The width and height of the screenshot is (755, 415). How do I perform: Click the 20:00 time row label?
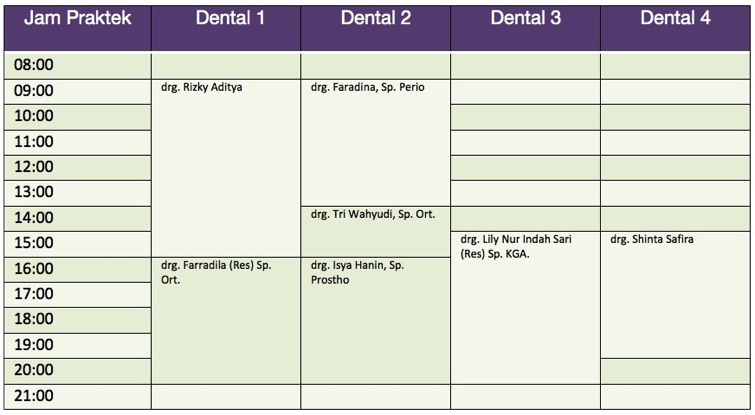35,371
